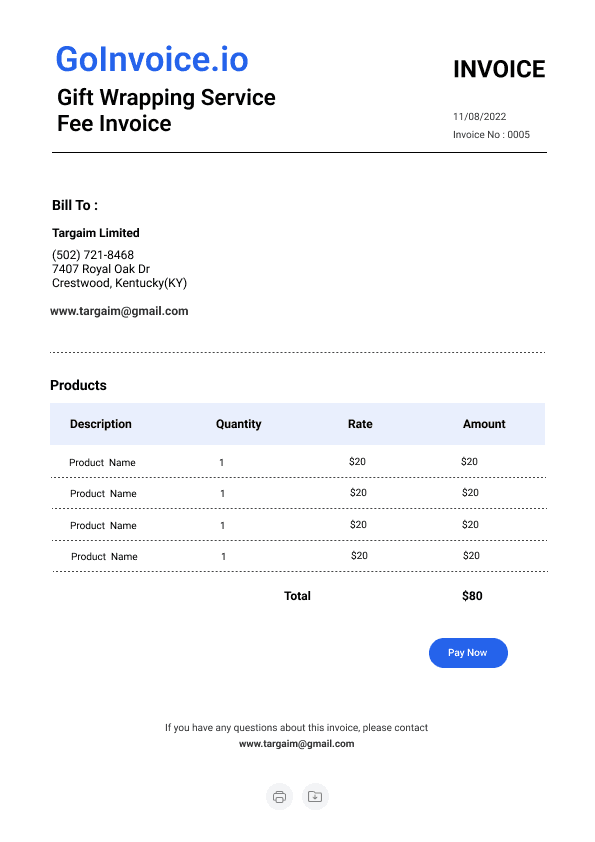Viewport: 595px width, 842px height.
Task: Click the Products section heading
Action: tap(78, 386)
